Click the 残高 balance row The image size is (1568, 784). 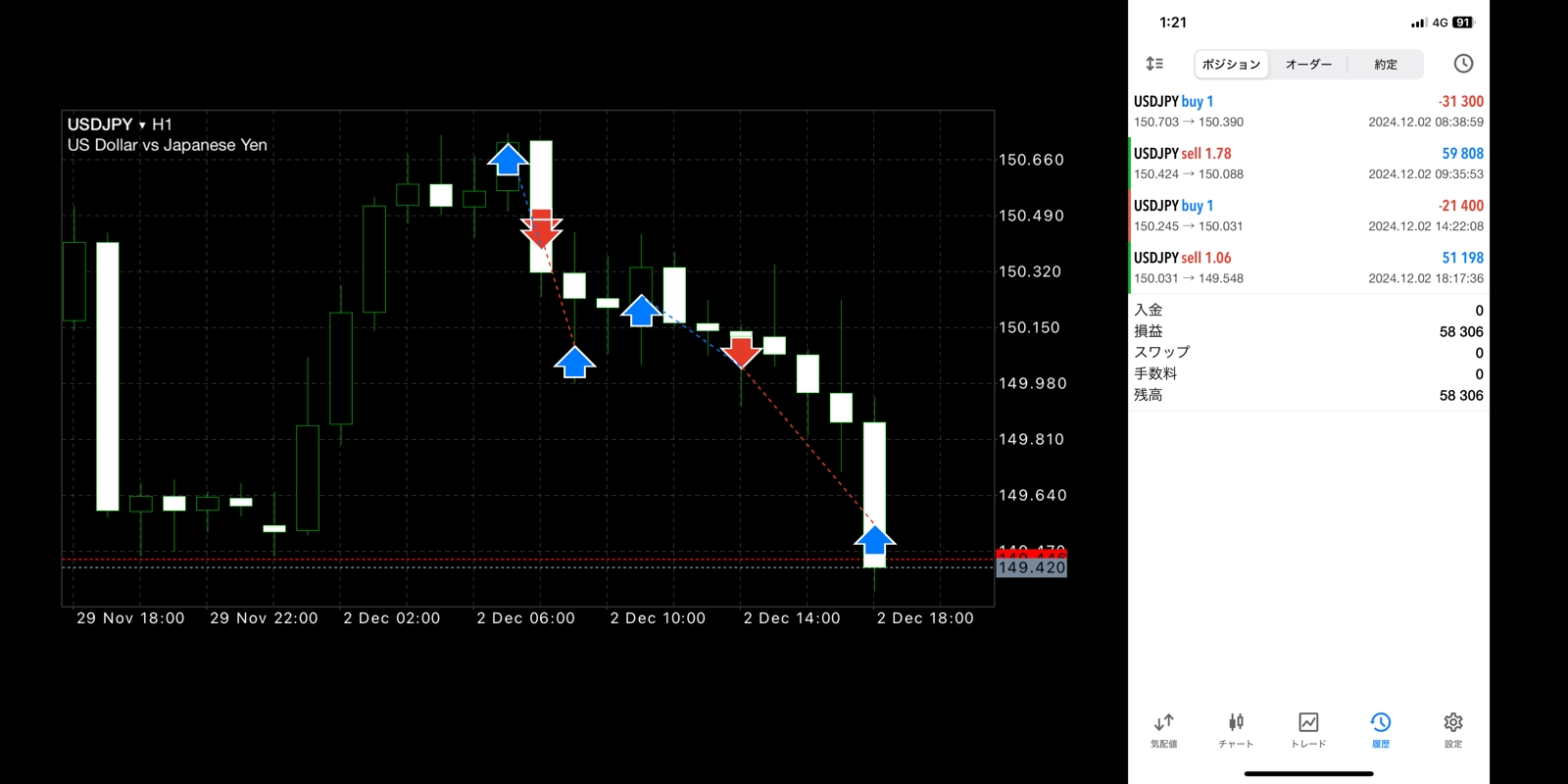click(x=1308, y=395)
